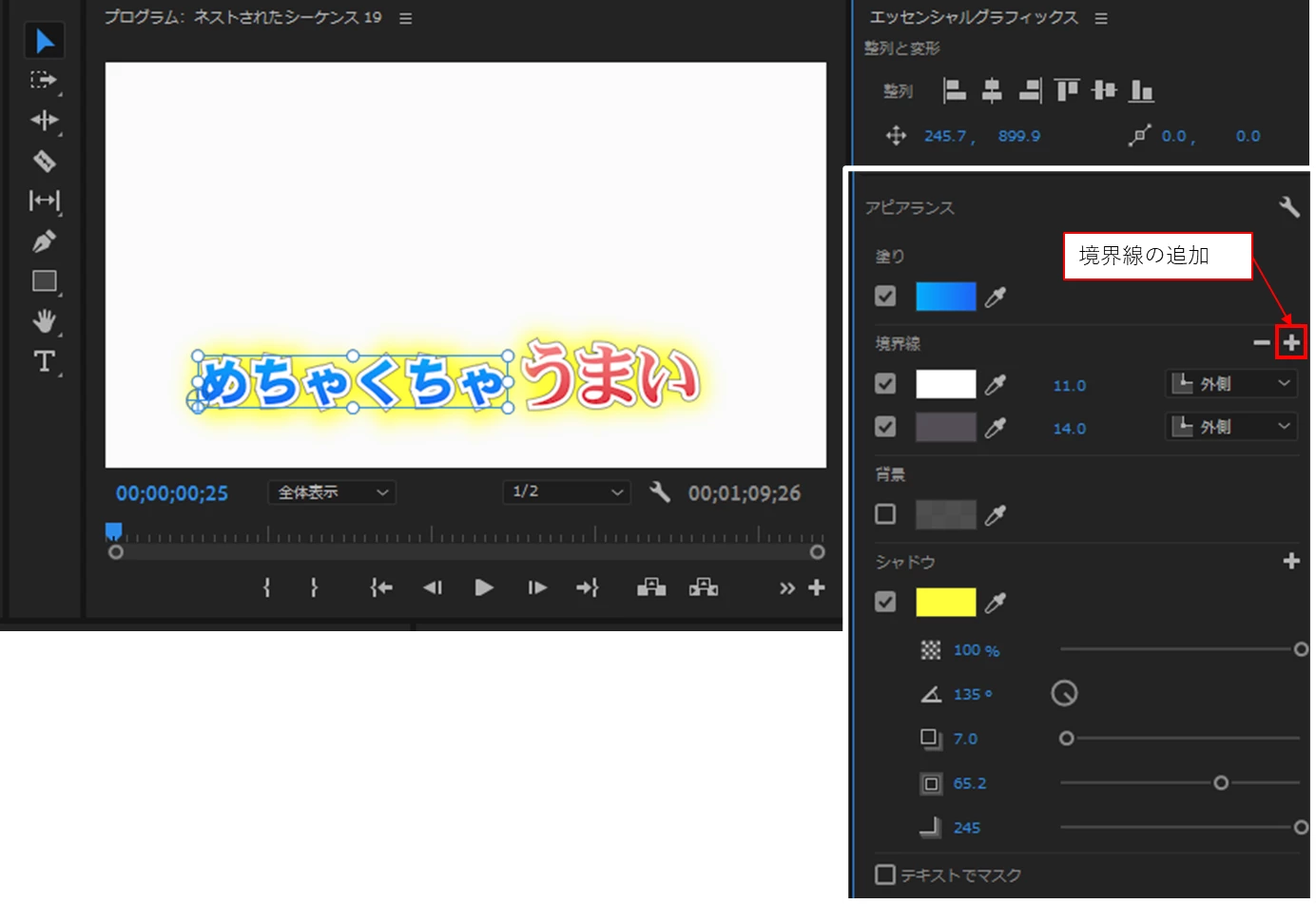1316x904 pixels.
Task: Click align horizontal center icon
Action: pyautogui.click(x=992, y=90)
